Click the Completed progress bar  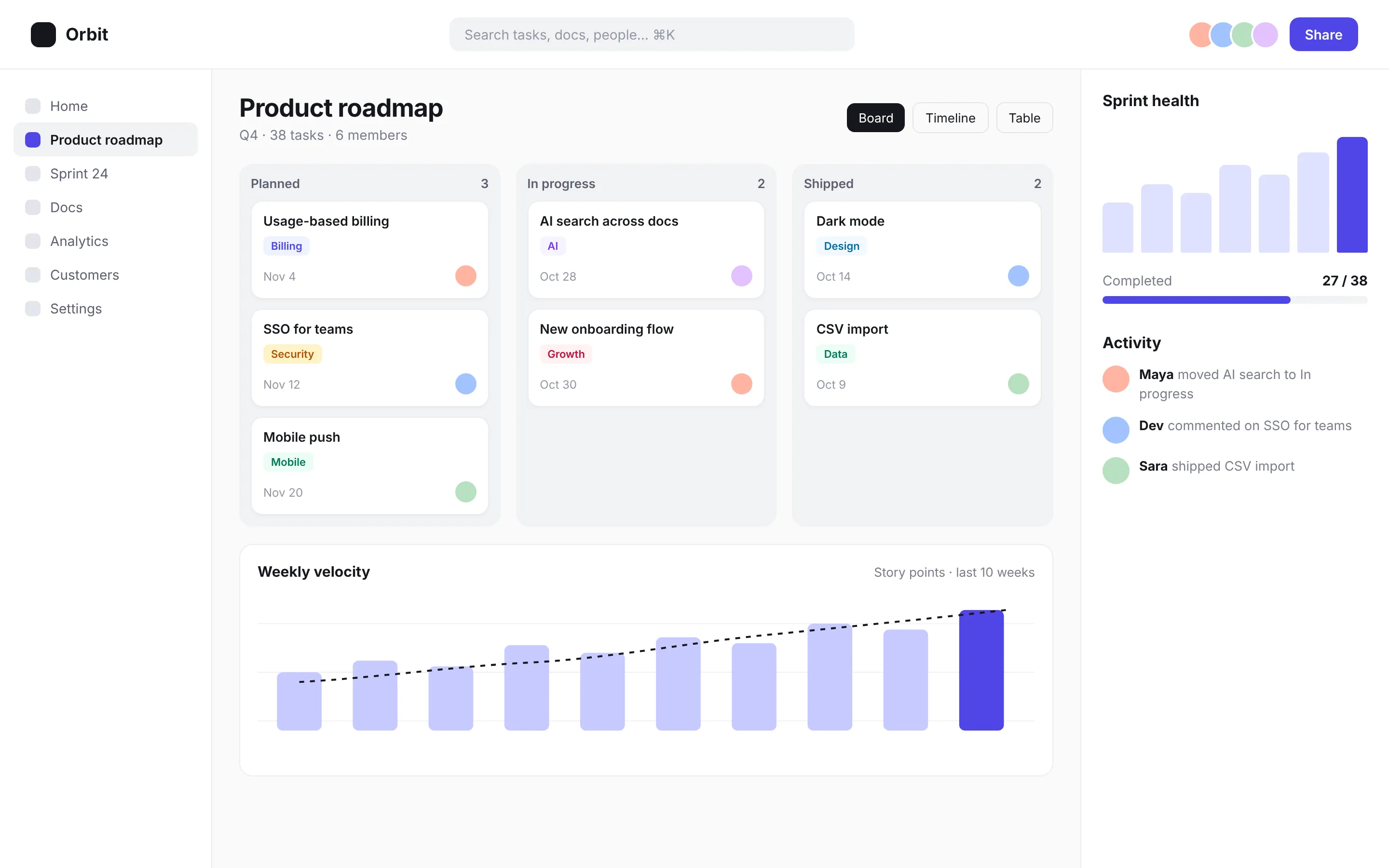(x=1235, y=299)
